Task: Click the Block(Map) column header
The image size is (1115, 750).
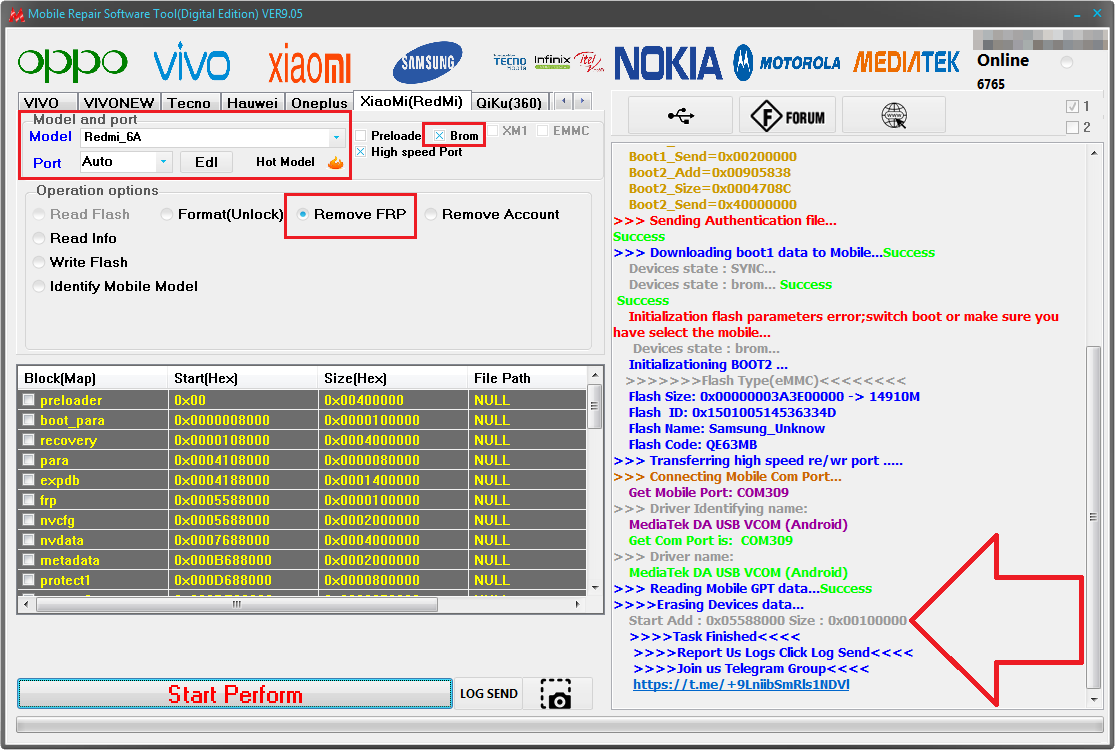Action: tap(92, 378)
